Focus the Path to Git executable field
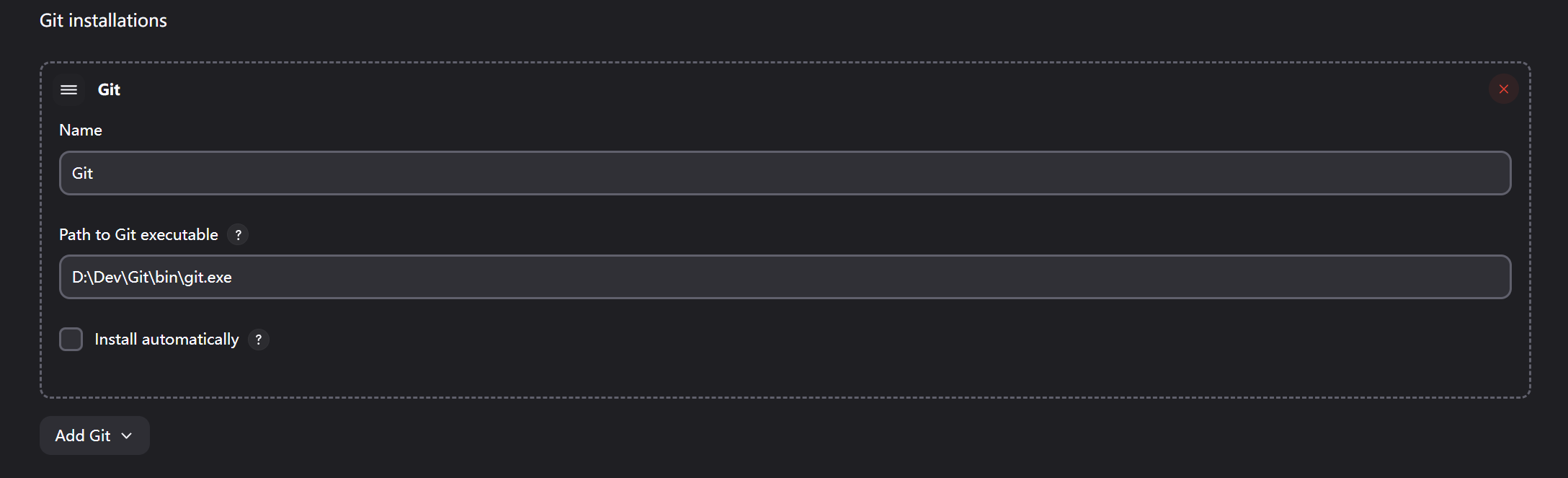This screenshot has height=478, width=1568. (784, 277)
